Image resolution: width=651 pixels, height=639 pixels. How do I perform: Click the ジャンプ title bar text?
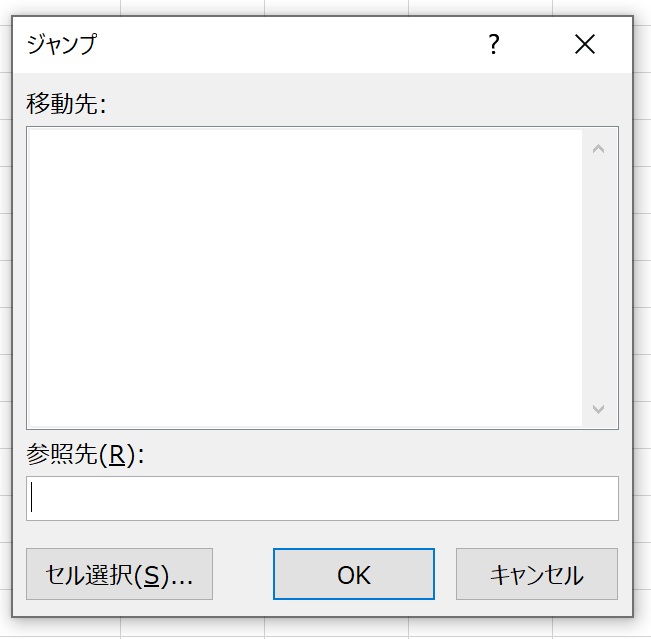(61, 44)
